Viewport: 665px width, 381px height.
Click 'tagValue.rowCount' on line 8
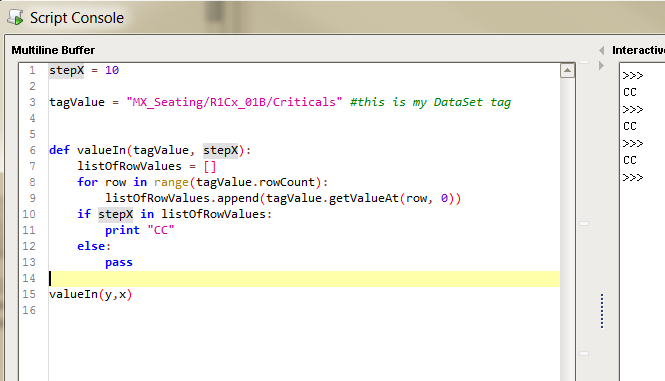pos(255,182)
